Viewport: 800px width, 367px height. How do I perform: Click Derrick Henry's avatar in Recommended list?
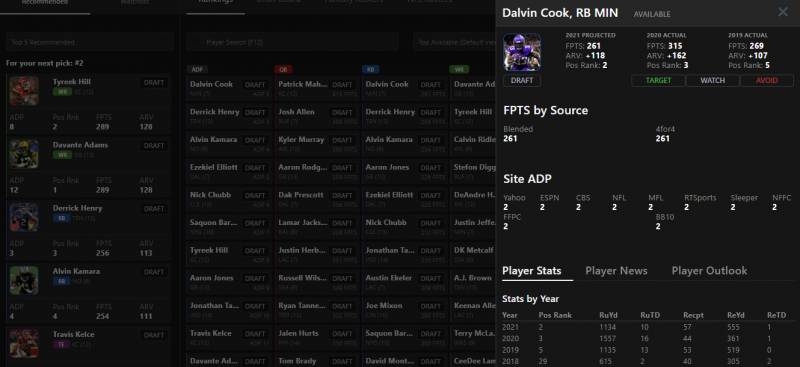coord(24,217)
